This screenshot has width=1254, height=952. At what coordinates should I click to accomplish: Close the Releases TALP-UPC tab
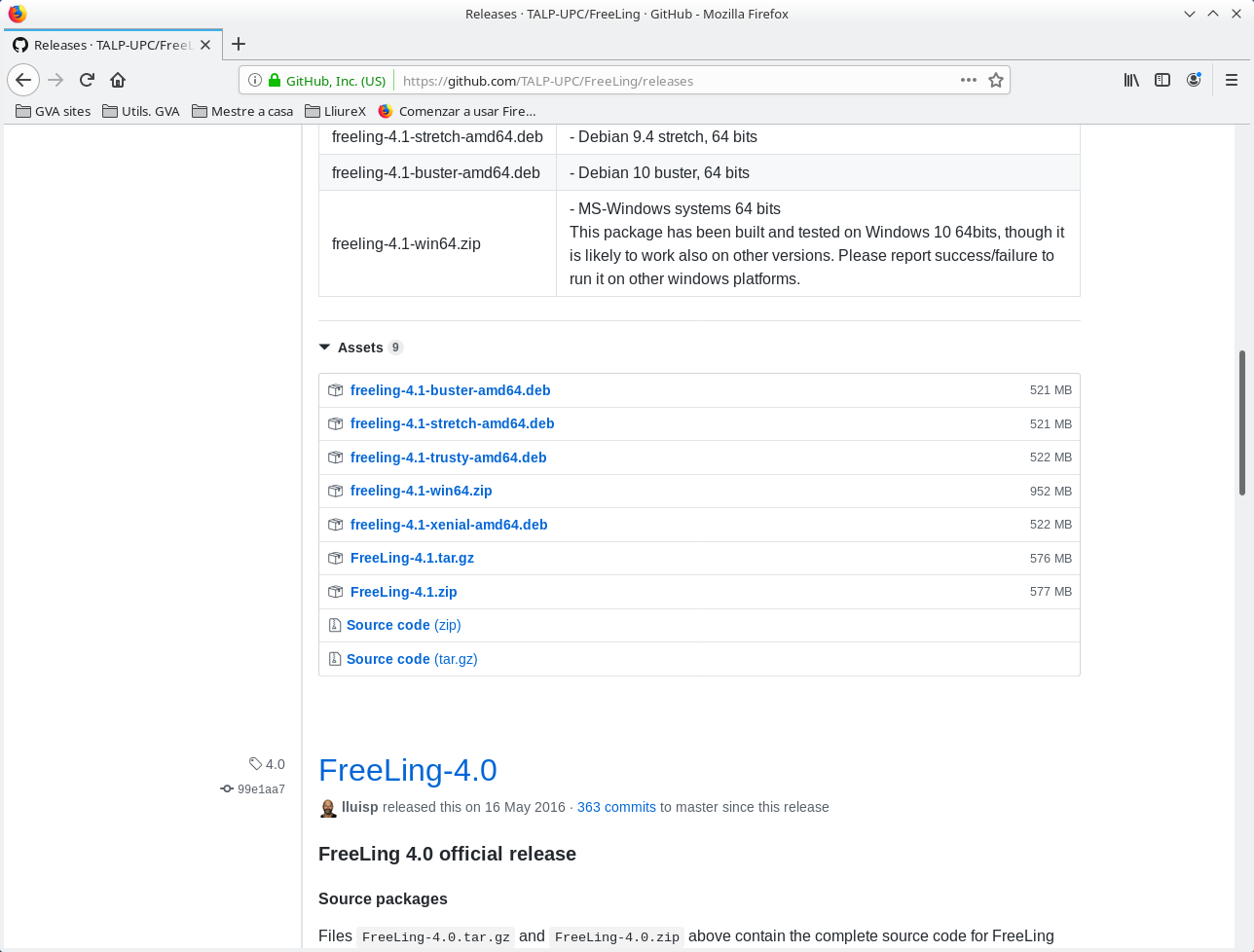pos(205,45)
